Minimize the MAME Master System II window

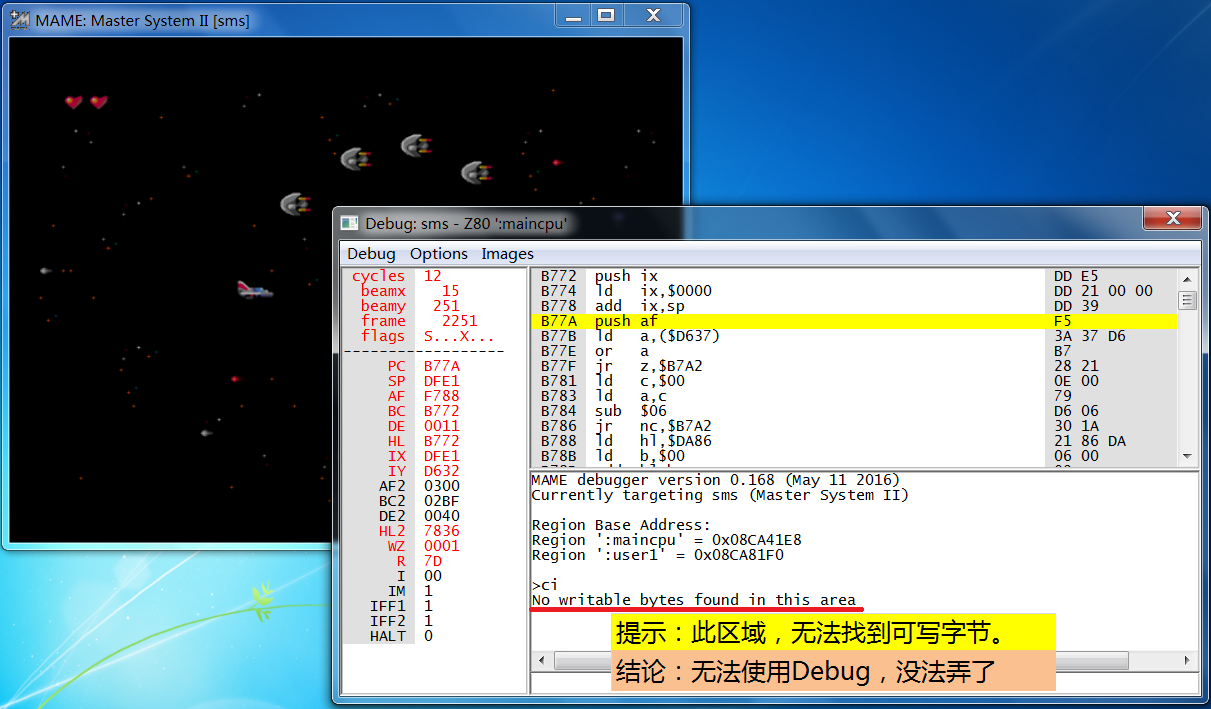tap(573, 16)
